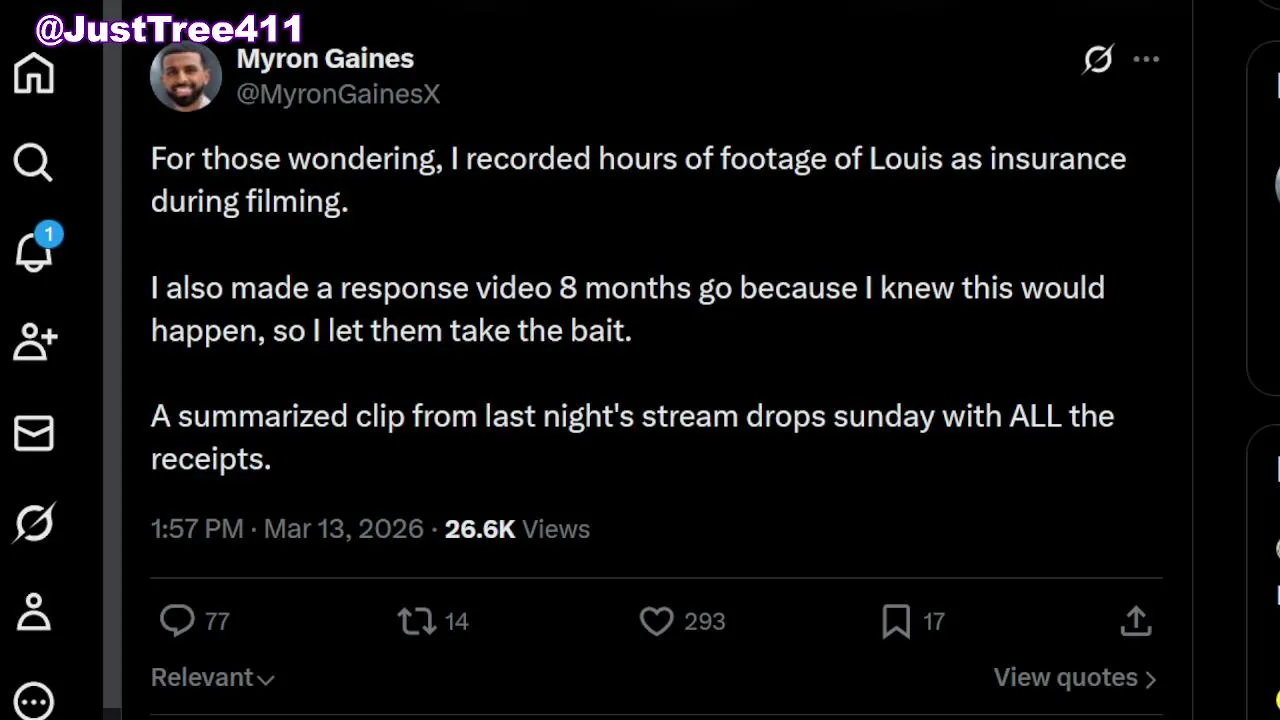Open Myron Gaines profile picture
The image size is (1280, 720).
coord(185,76)
